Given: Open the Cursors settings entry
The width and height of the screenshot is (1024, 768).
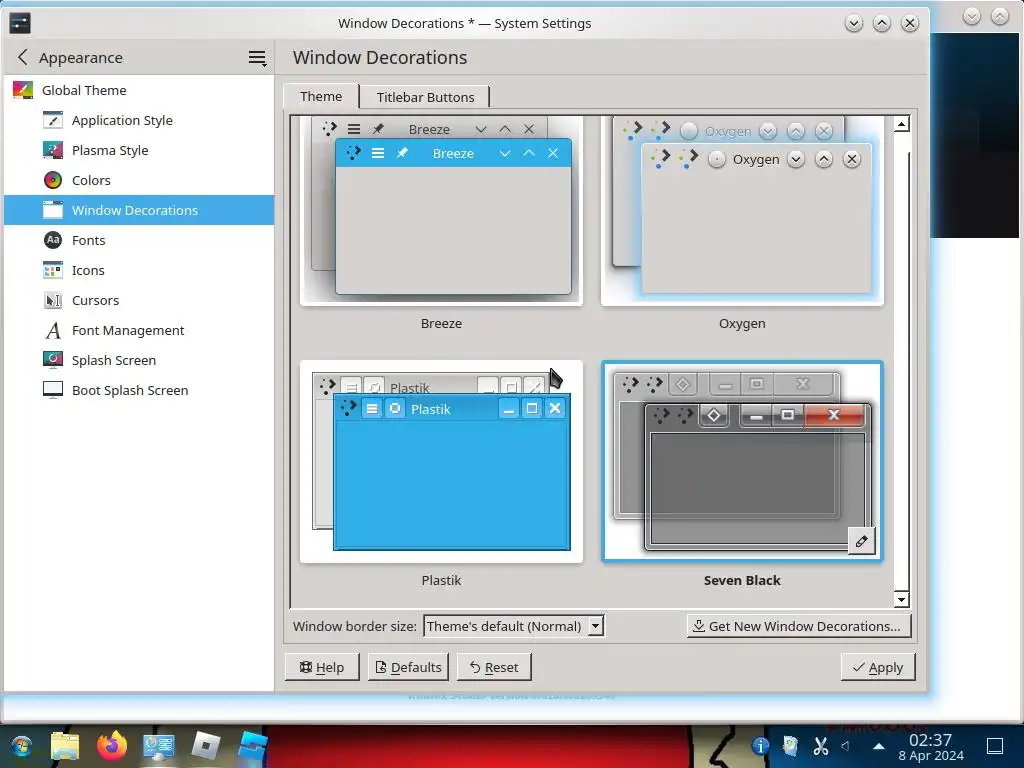Looking at the screenshot, I should click(139, 300).
